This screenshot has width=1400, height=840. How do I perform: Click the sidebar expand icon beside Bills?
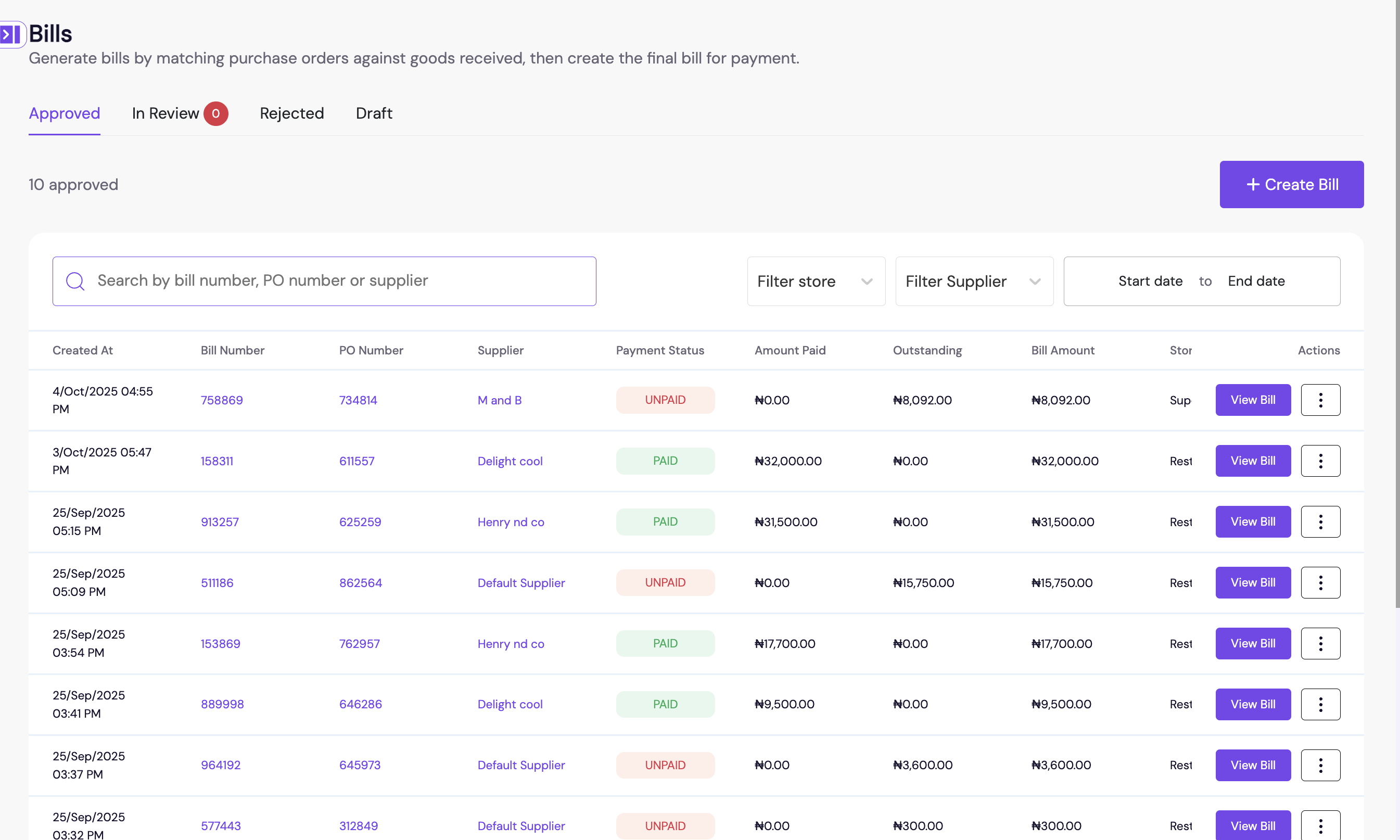11,34
